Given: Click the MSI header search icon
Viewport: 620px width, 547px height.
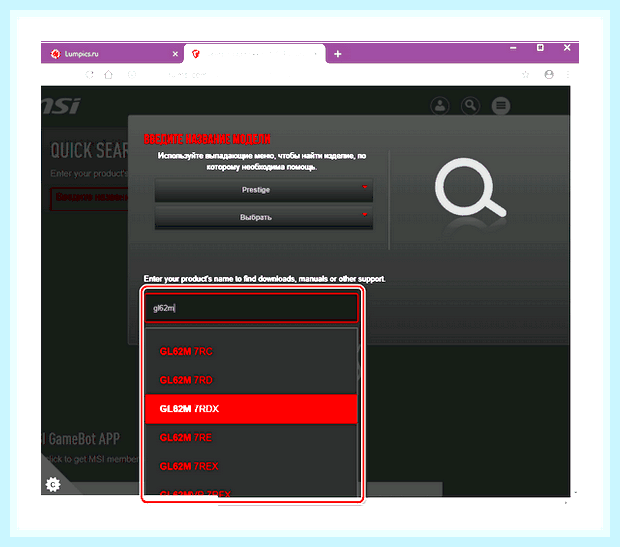Looking at the screenshot, I should click(471, 106).
